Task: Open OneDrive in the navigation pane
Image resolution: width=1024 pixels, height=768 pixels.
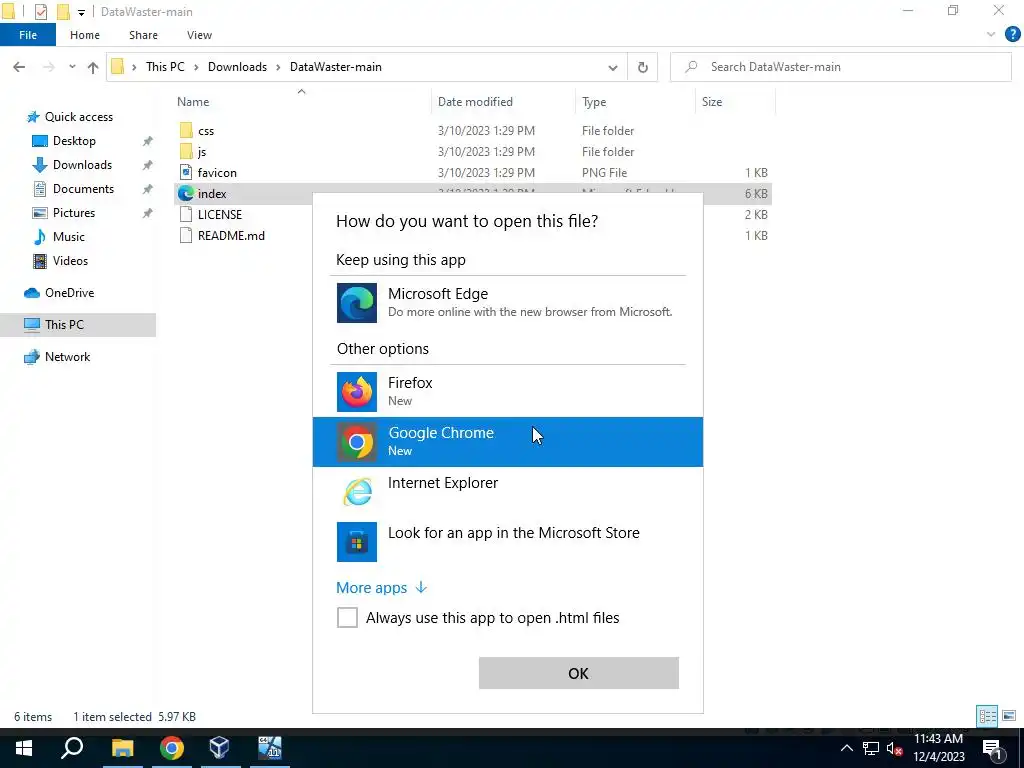Action: pos(69,293)
